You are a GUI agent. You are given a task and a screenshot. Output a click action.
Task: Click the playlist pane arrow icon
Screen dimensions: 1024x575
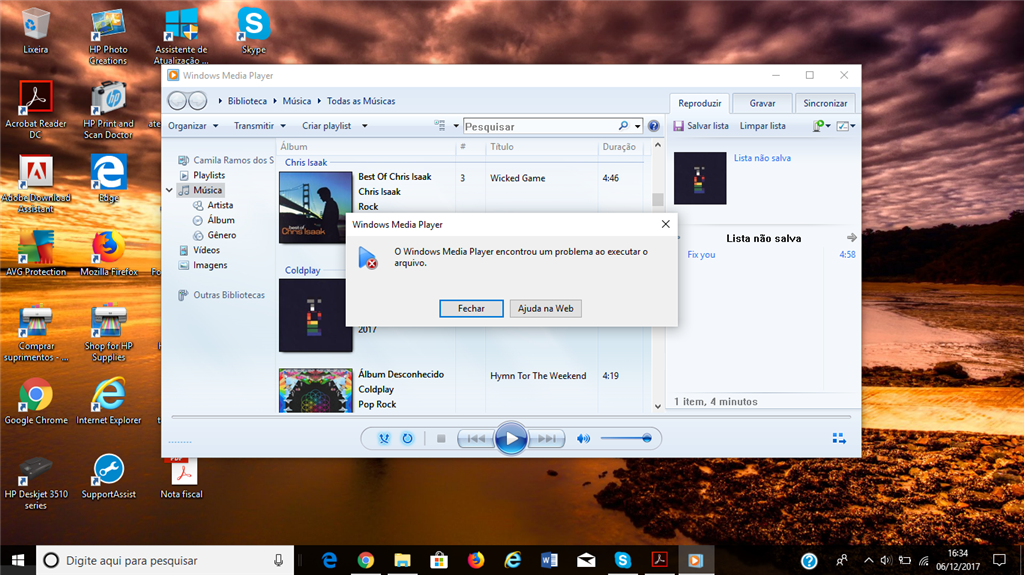tap(852, 238)
